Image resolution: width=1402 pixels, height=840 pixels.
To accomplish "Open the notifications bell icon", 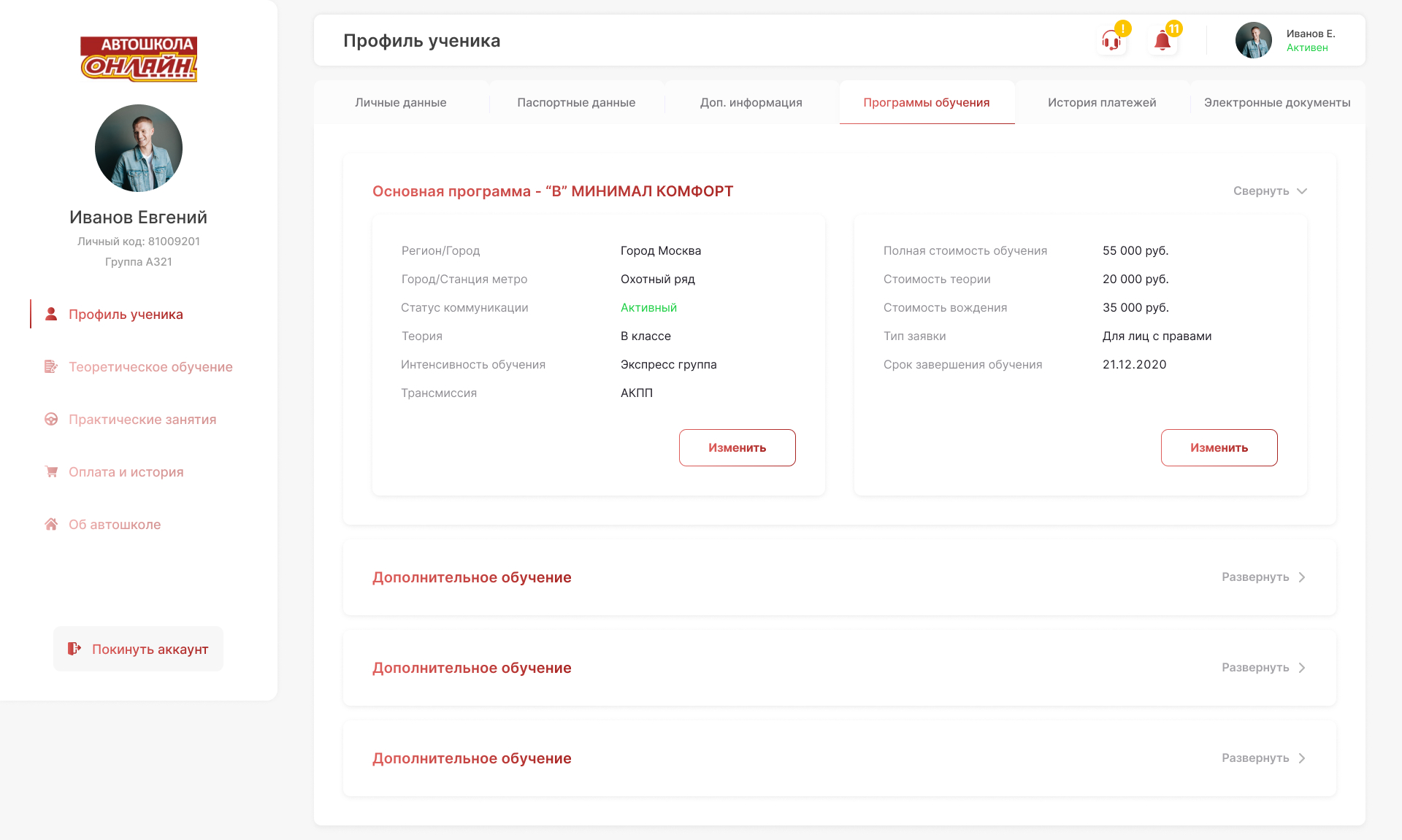I will pos(1162,41).
